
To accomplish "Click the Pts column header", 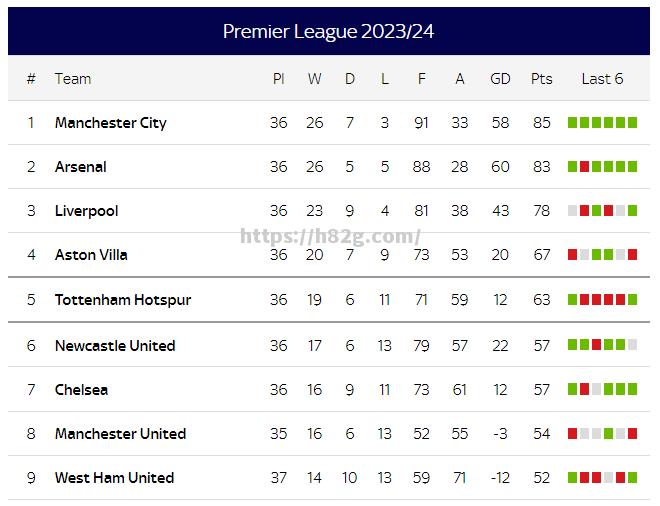I will click(541, 79).
